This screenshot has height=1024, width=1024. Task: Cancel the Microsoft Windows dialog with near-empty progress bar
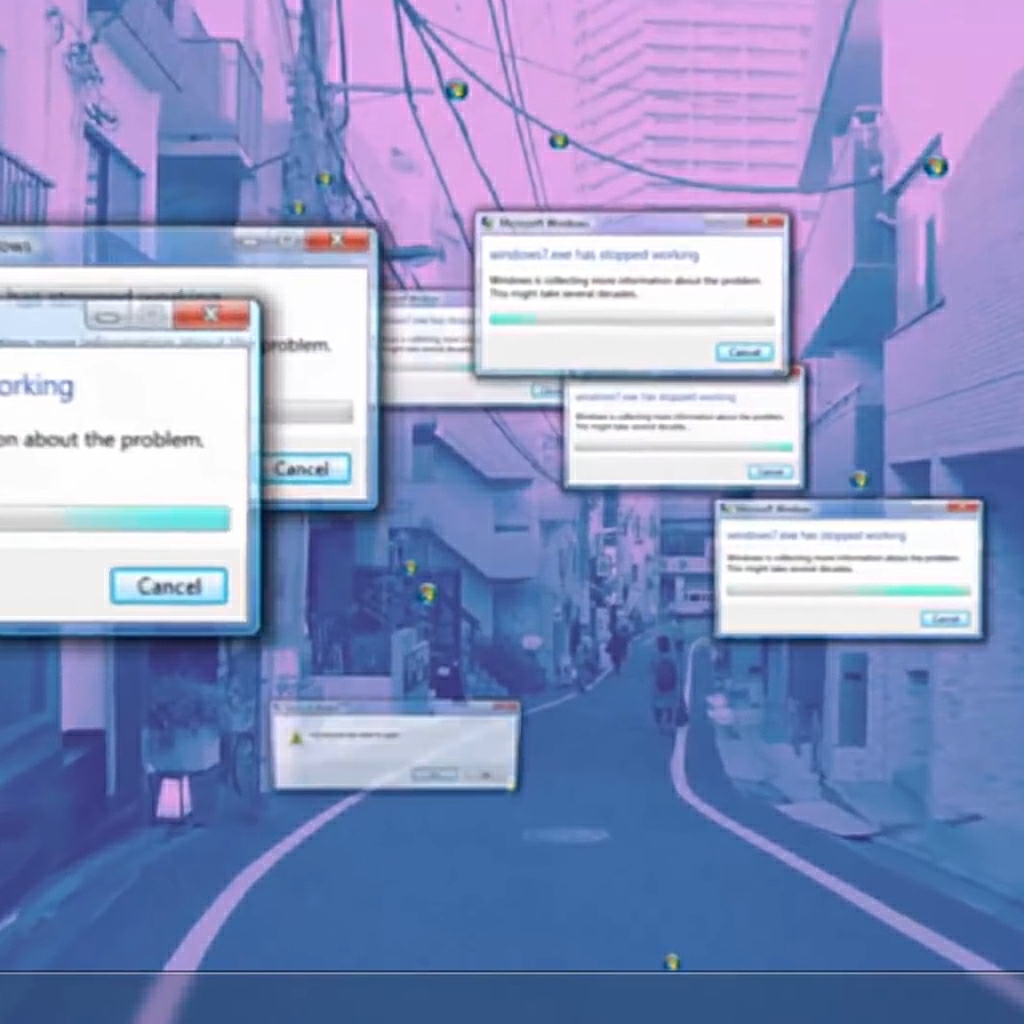(x=744, y=353)
